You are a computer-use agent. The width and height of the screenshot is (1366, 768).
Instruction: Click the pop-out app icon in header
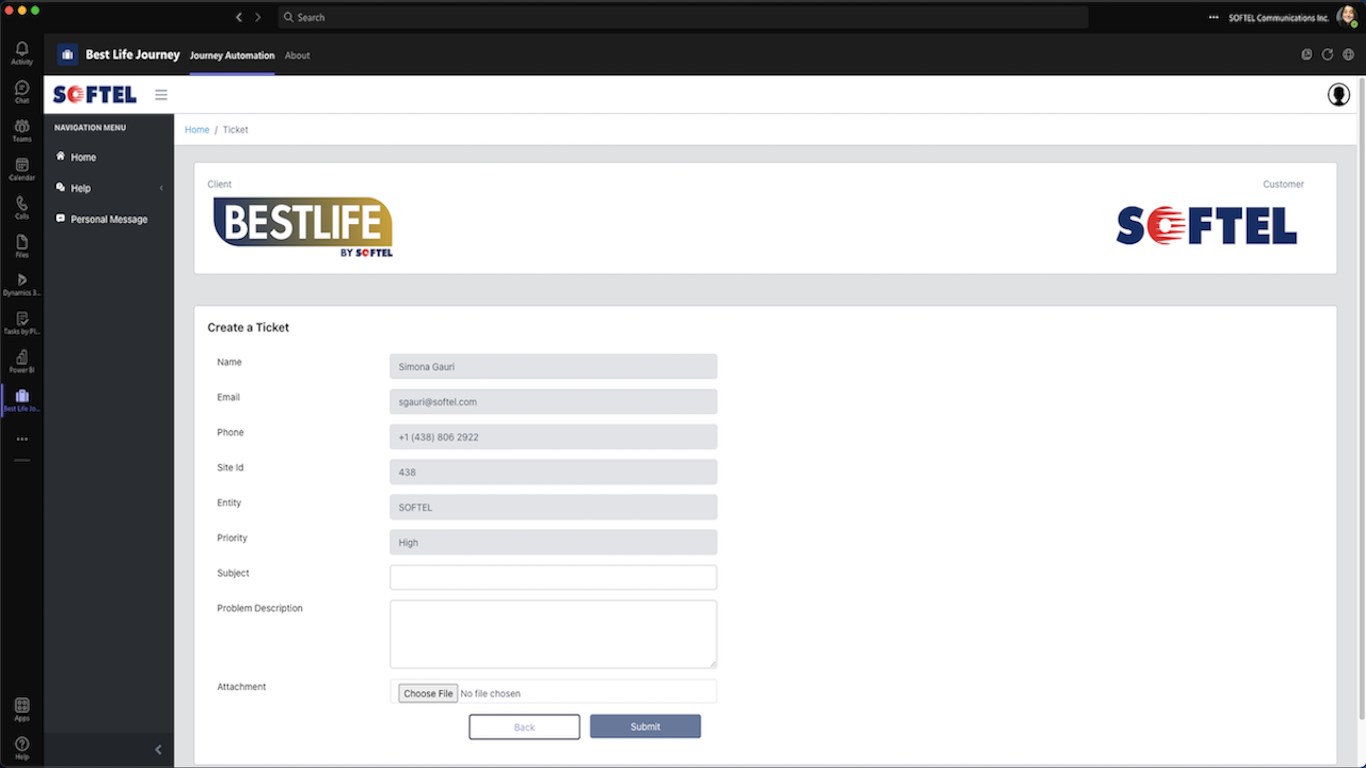(1306, 55)
